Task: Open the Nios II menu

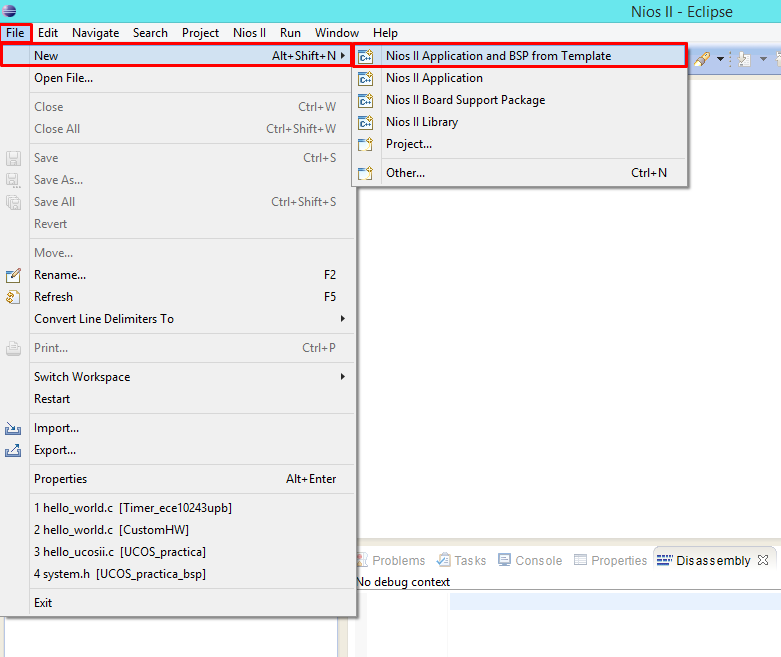Action: point(249,33)
